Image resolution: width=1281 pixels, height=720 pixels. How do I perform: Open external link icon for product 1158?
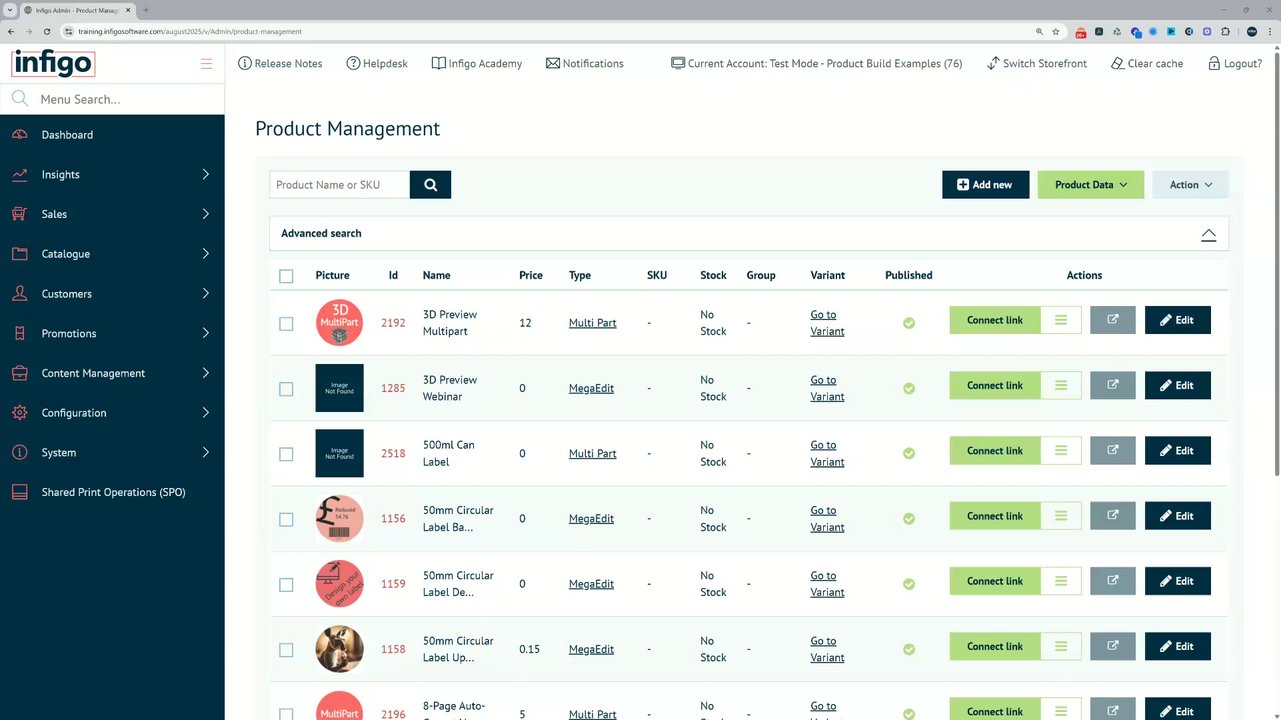tap(1113, 646)
